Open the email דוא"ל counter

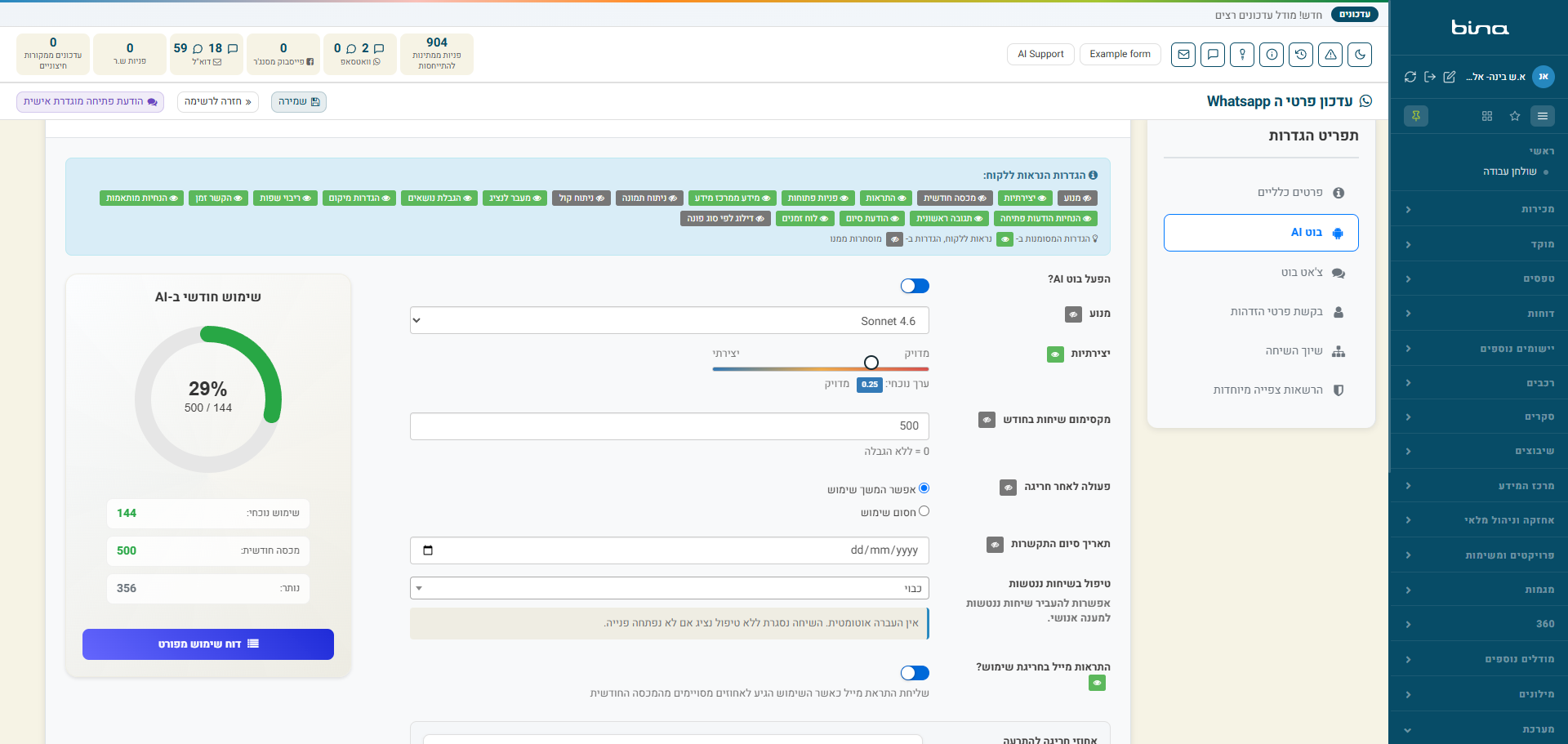(207, 54)
